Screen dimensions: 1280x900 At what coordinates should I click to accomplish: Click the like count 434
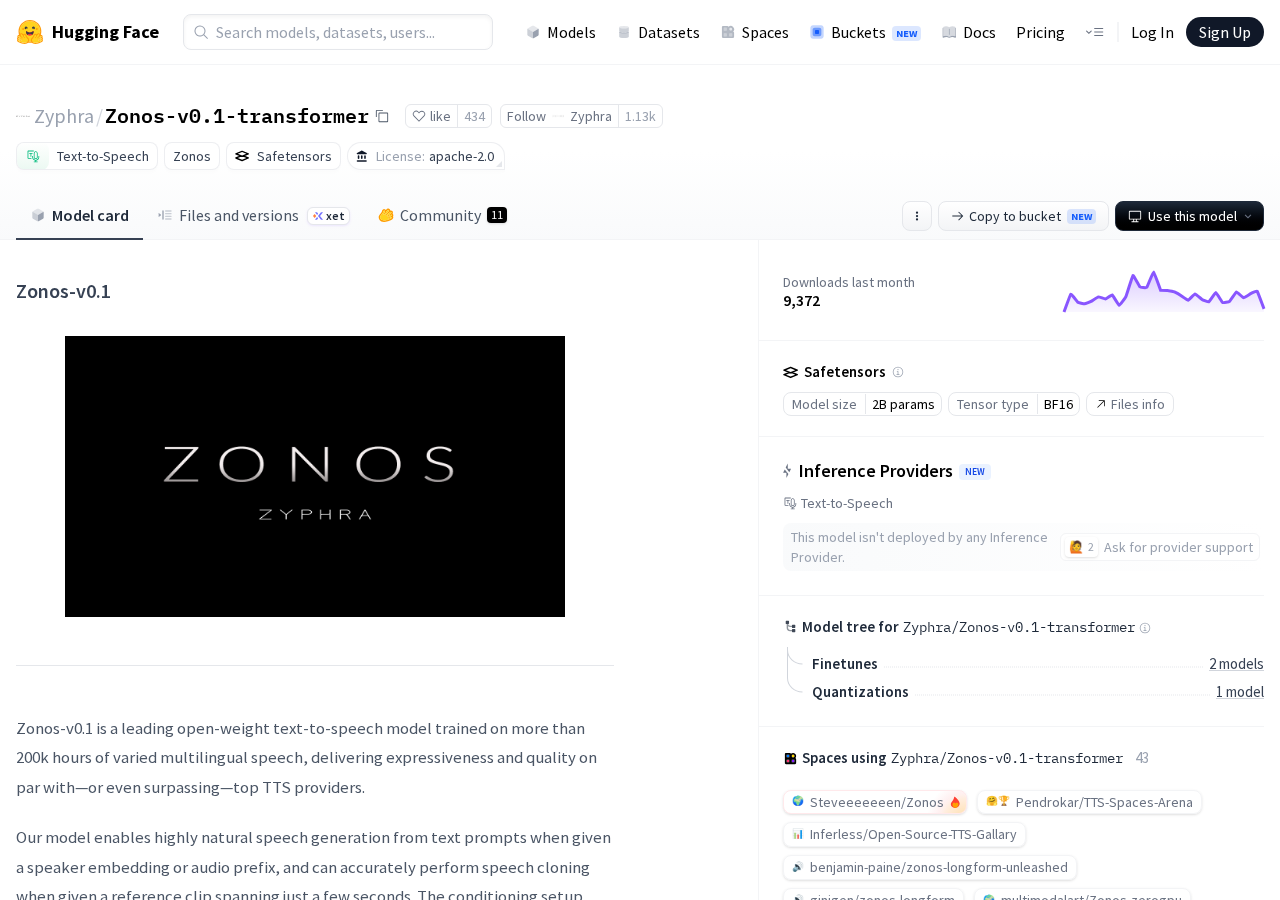[475, 116]
